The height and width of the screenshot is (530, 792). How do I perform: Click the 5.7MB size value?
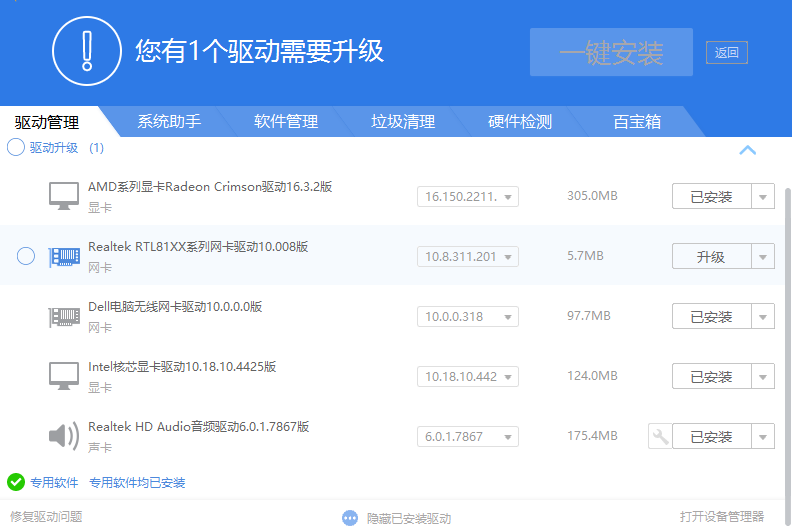pos(585,256)
